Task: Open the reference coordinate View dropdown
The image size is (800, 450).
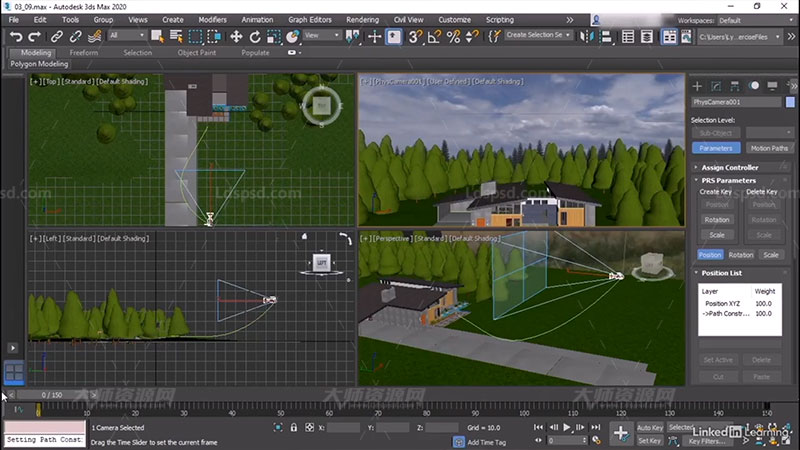Action: pyautogui.click(x=322, y=35)
